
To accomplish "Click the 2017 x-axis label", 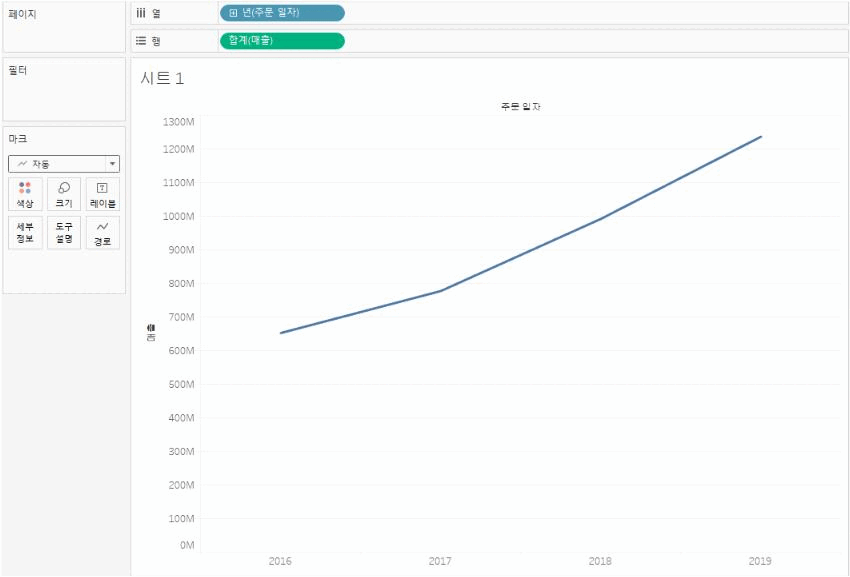I will (x=440, y=561).
